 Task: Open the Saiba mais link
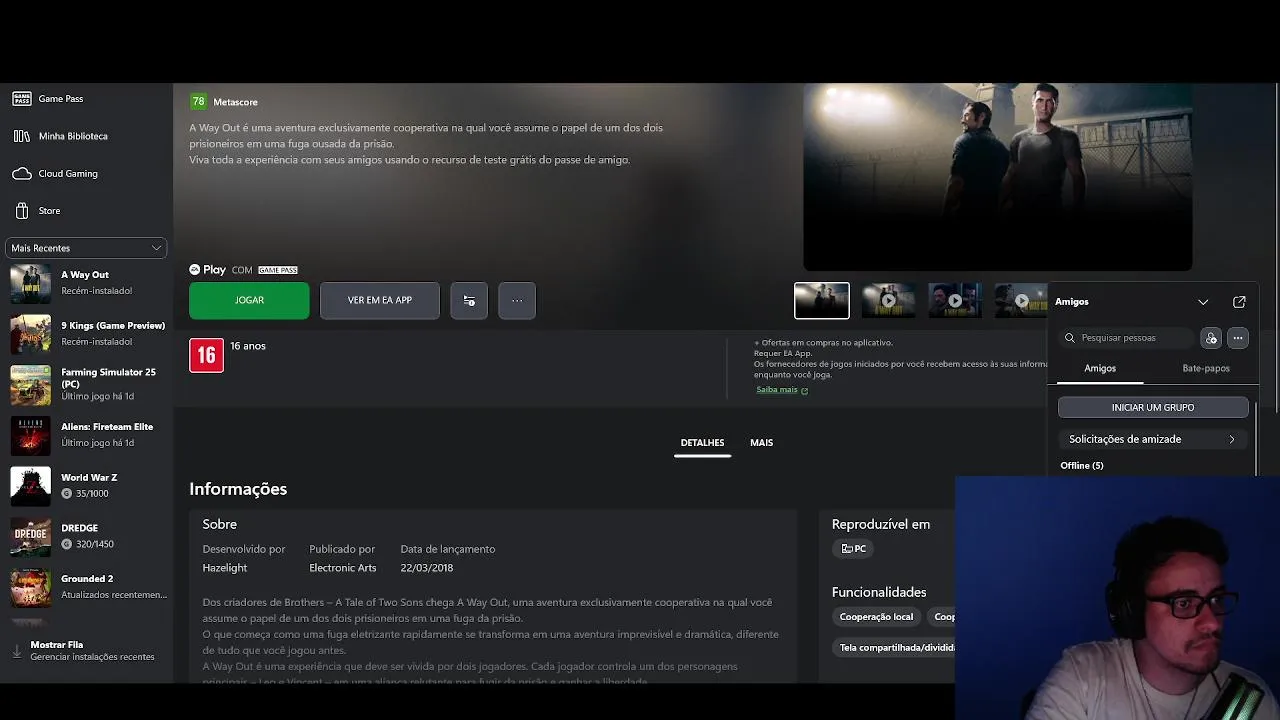point(777,390)
